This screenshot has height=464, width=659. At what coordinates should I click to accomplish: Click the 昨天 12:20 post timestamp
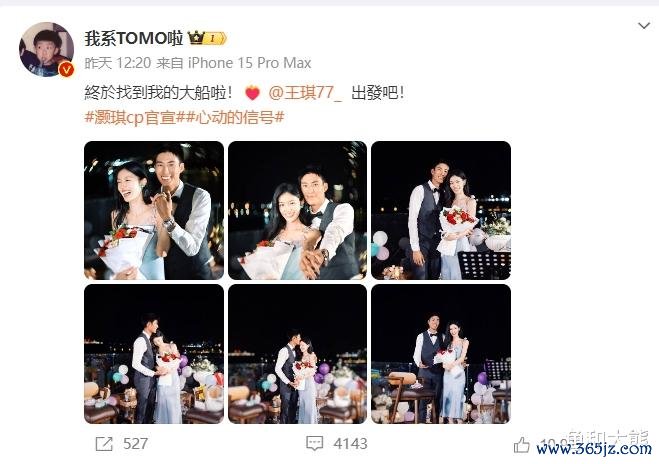[118, 63]
